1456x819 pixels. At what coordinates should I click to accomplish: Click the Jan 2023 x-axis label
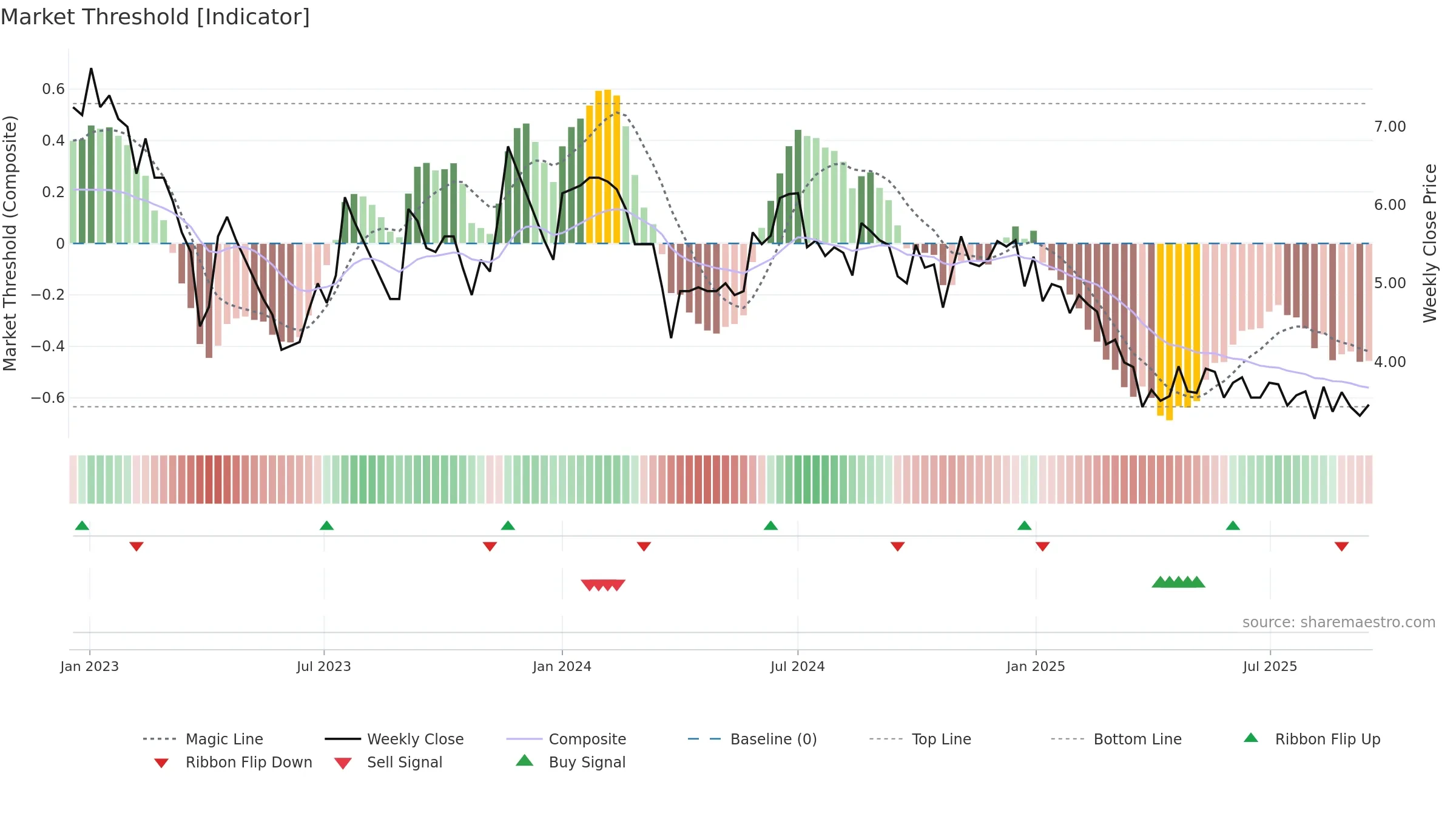click(x=90, y=666)
